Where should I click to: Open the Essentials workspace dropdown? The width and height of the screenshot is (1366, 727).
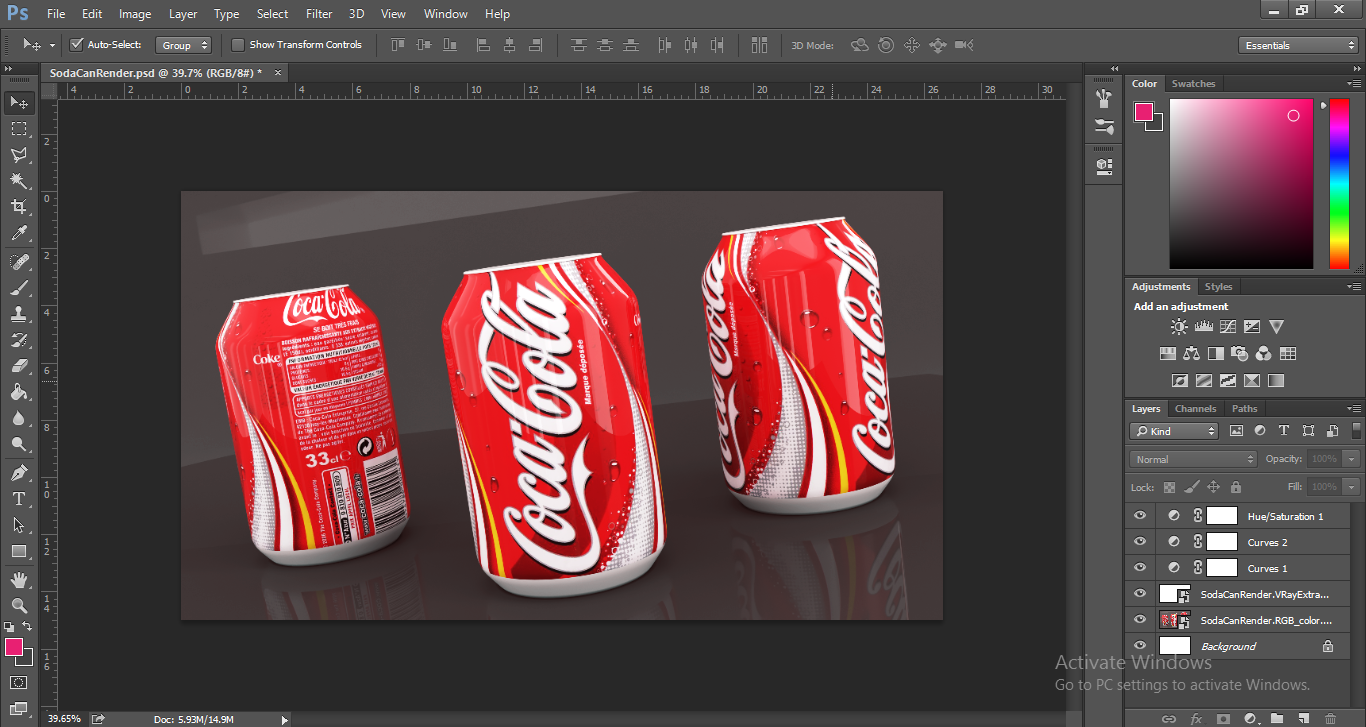coord(1297,45)
